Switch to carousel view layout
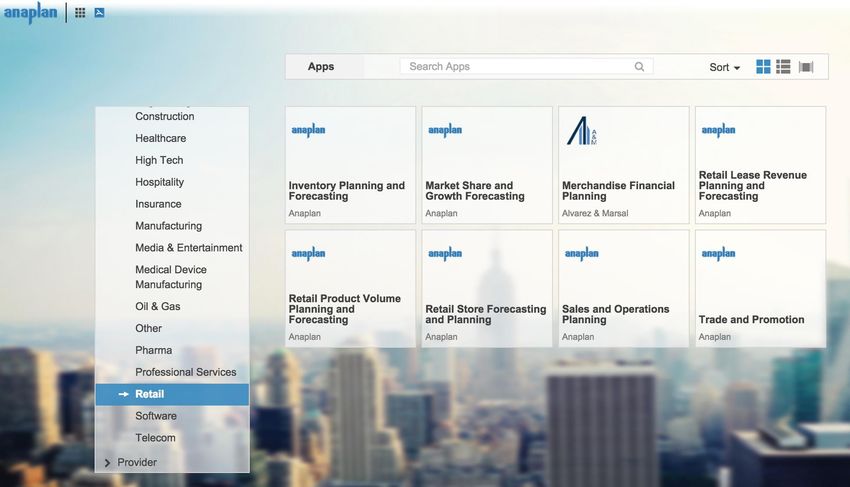 pos(806,67)
